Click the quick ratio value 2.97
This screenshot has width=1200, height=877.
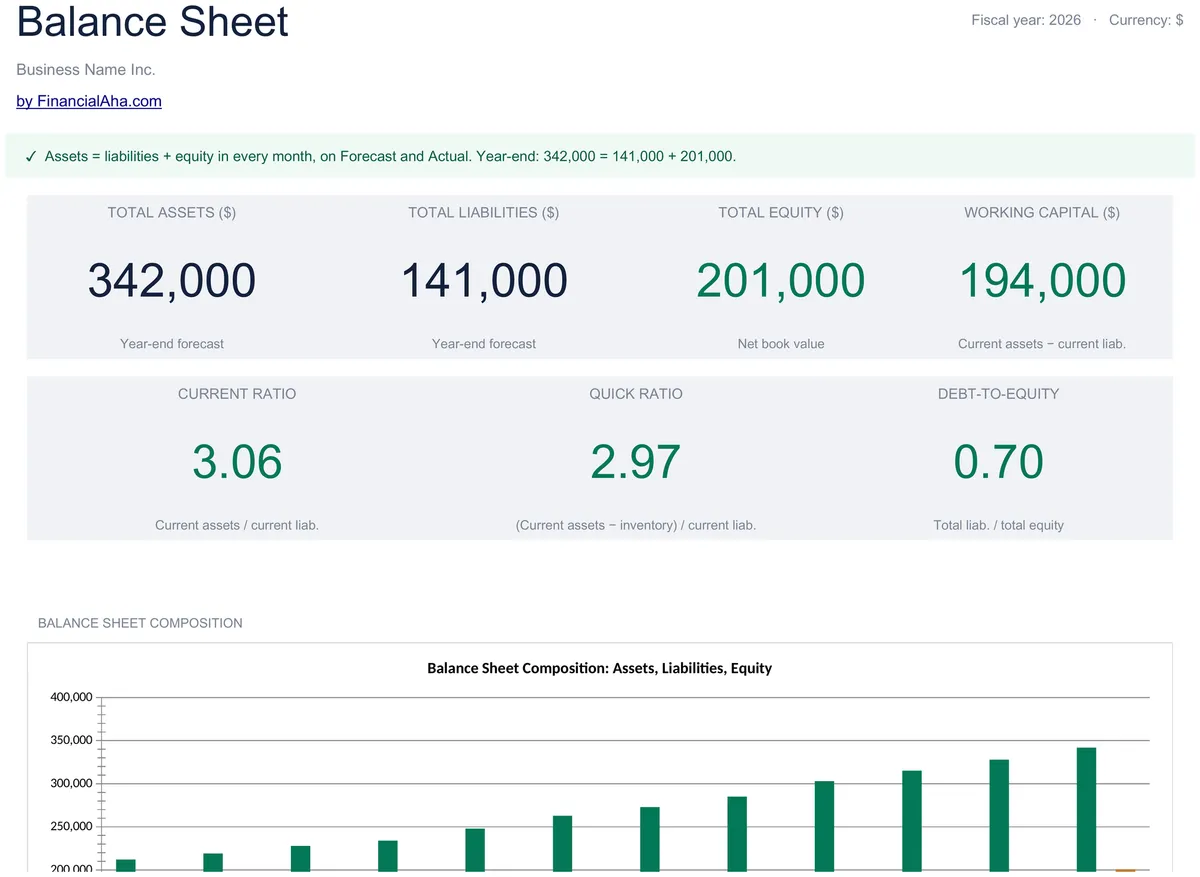(636, 462)
